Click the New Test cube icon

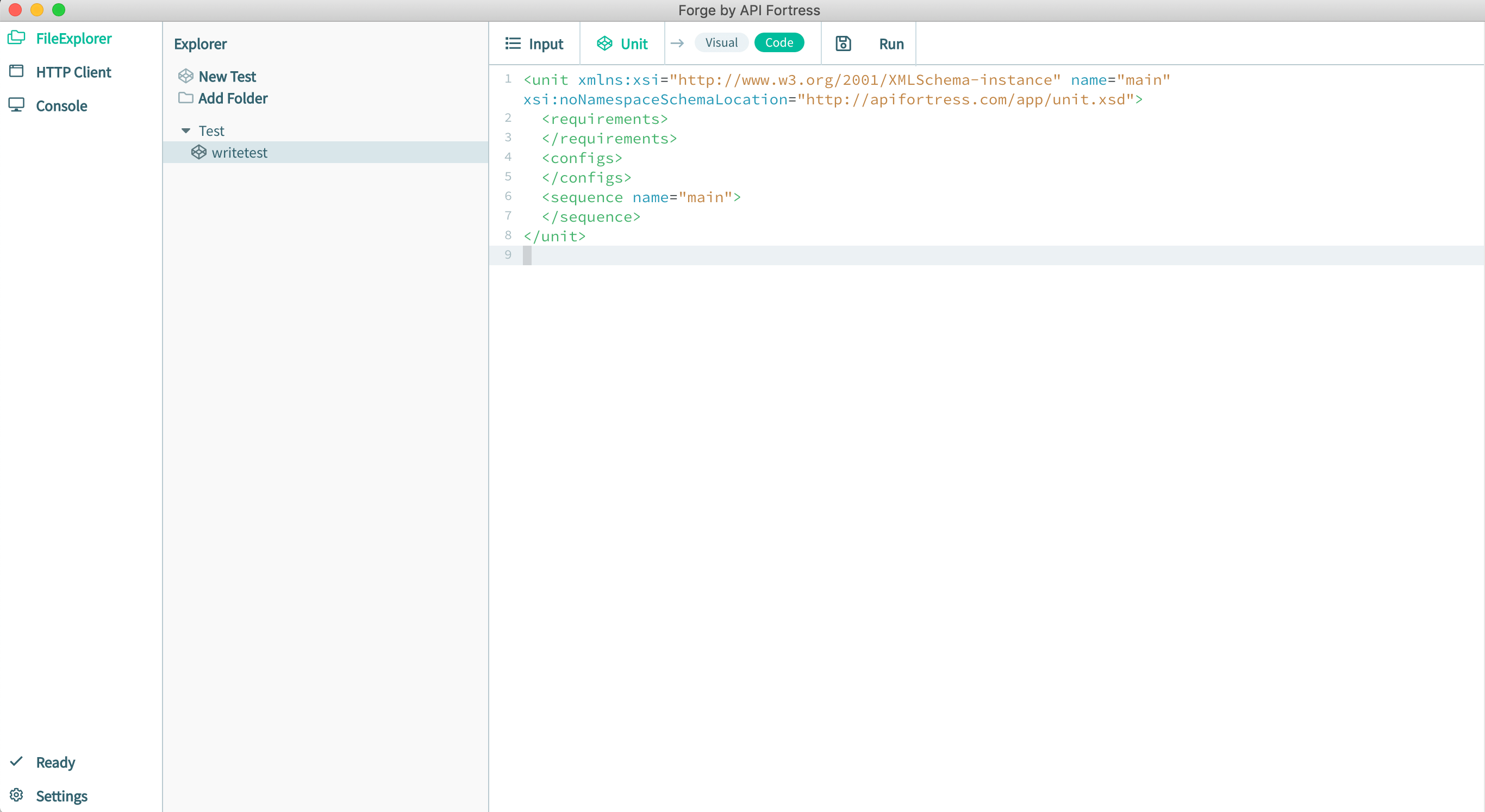coord(186,76)
